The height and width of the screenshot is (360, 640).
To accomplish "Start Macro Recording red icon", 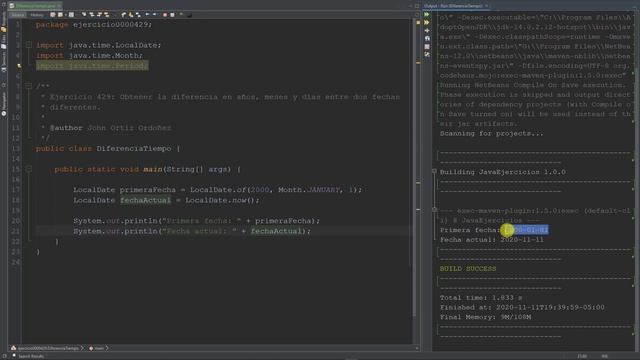I will coord(165,15).
